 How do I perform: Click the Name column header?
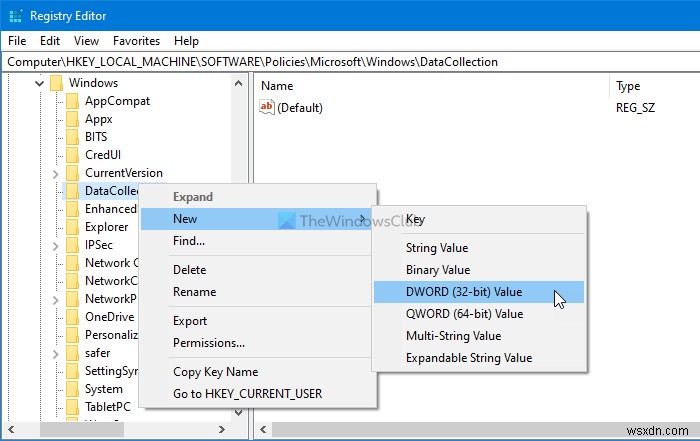pyautogui.click(x=432, y=86)
